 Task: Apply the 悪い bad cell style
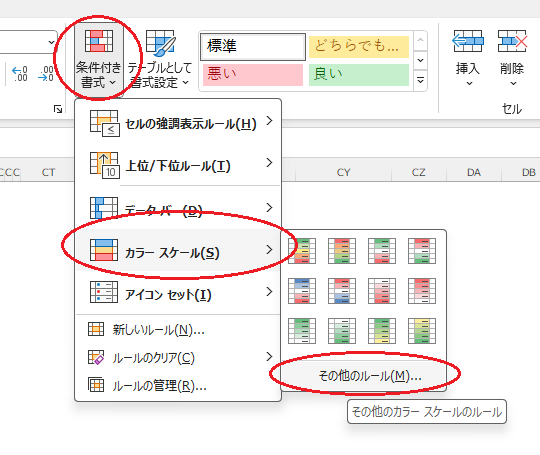click(253, 74)
